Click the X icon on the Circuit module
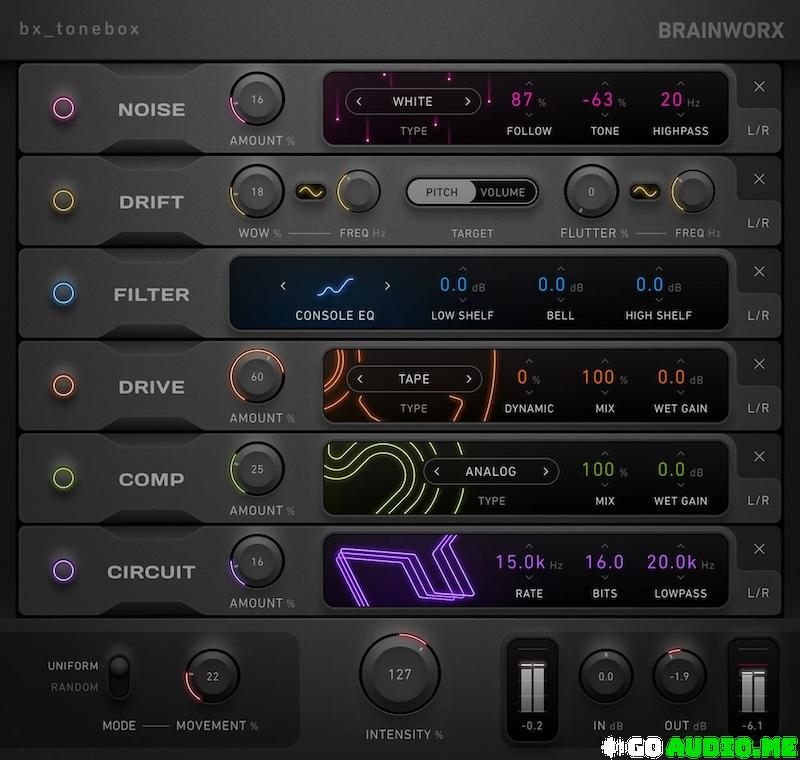 click(x=759, y=549)
